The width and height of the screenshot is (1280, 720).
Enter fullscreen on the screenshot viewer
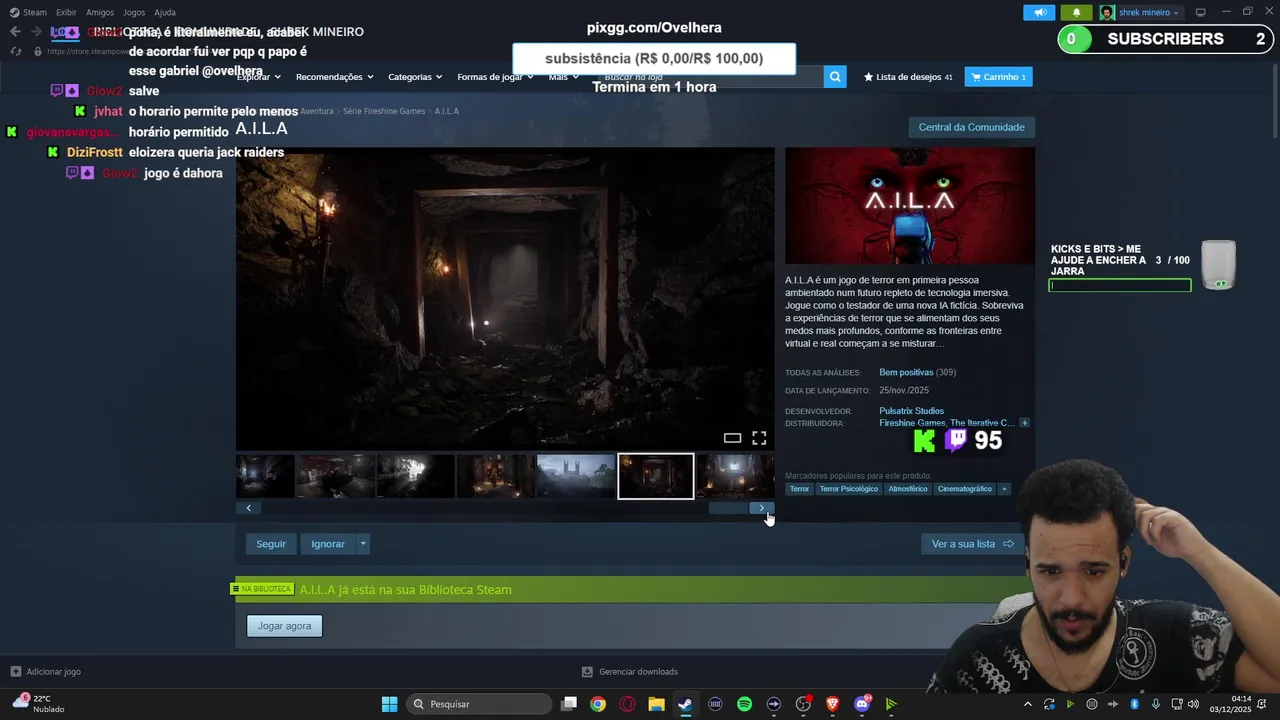tap(759, 438)
